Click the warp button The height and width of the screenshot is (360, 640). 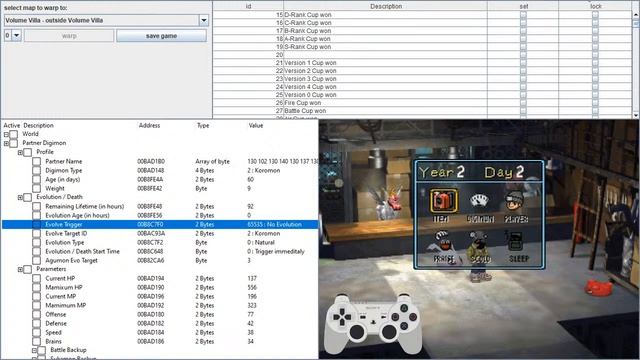[69, 36]
